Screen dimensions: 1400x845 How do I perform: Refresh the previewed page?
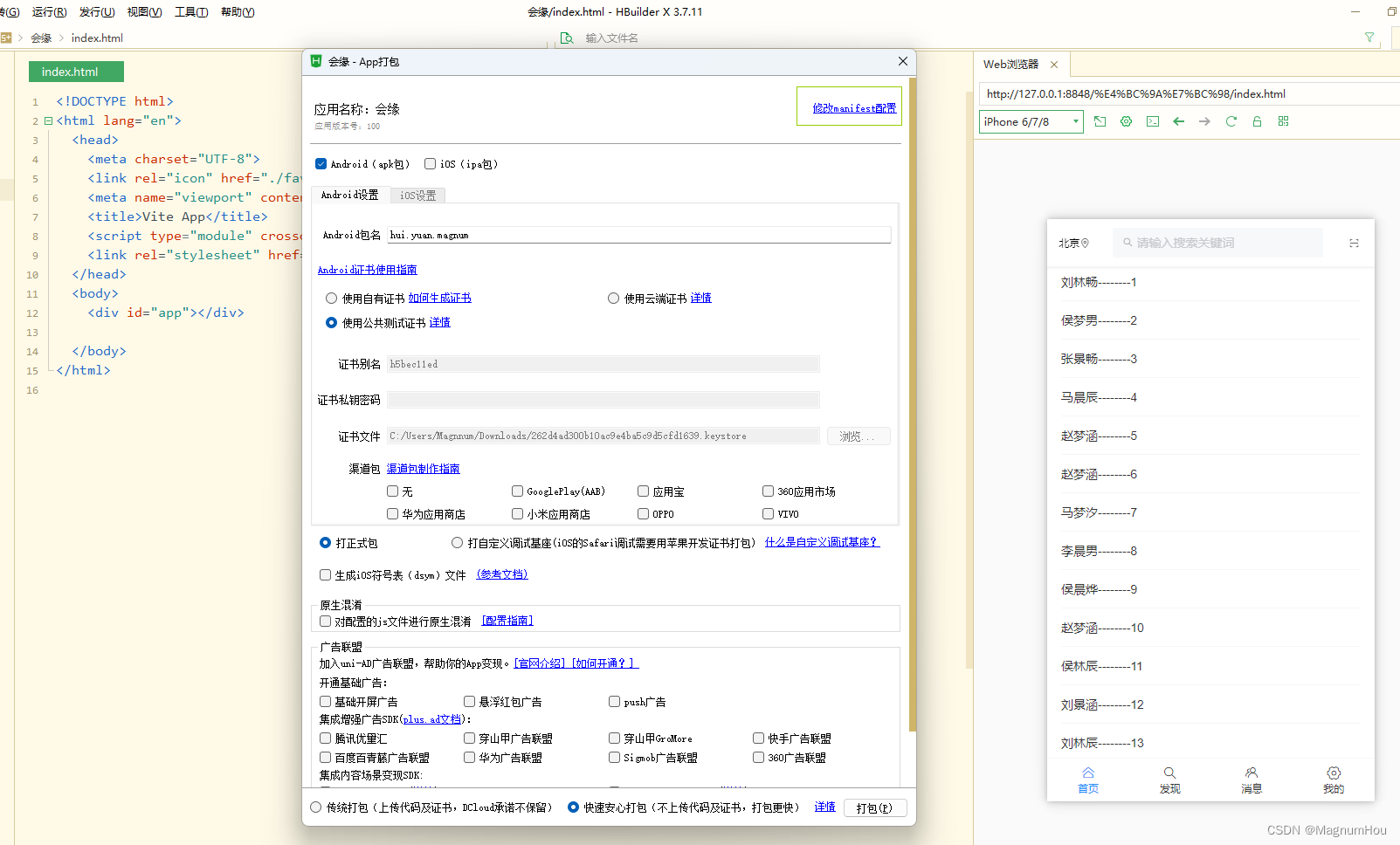tap(1231, 121)
